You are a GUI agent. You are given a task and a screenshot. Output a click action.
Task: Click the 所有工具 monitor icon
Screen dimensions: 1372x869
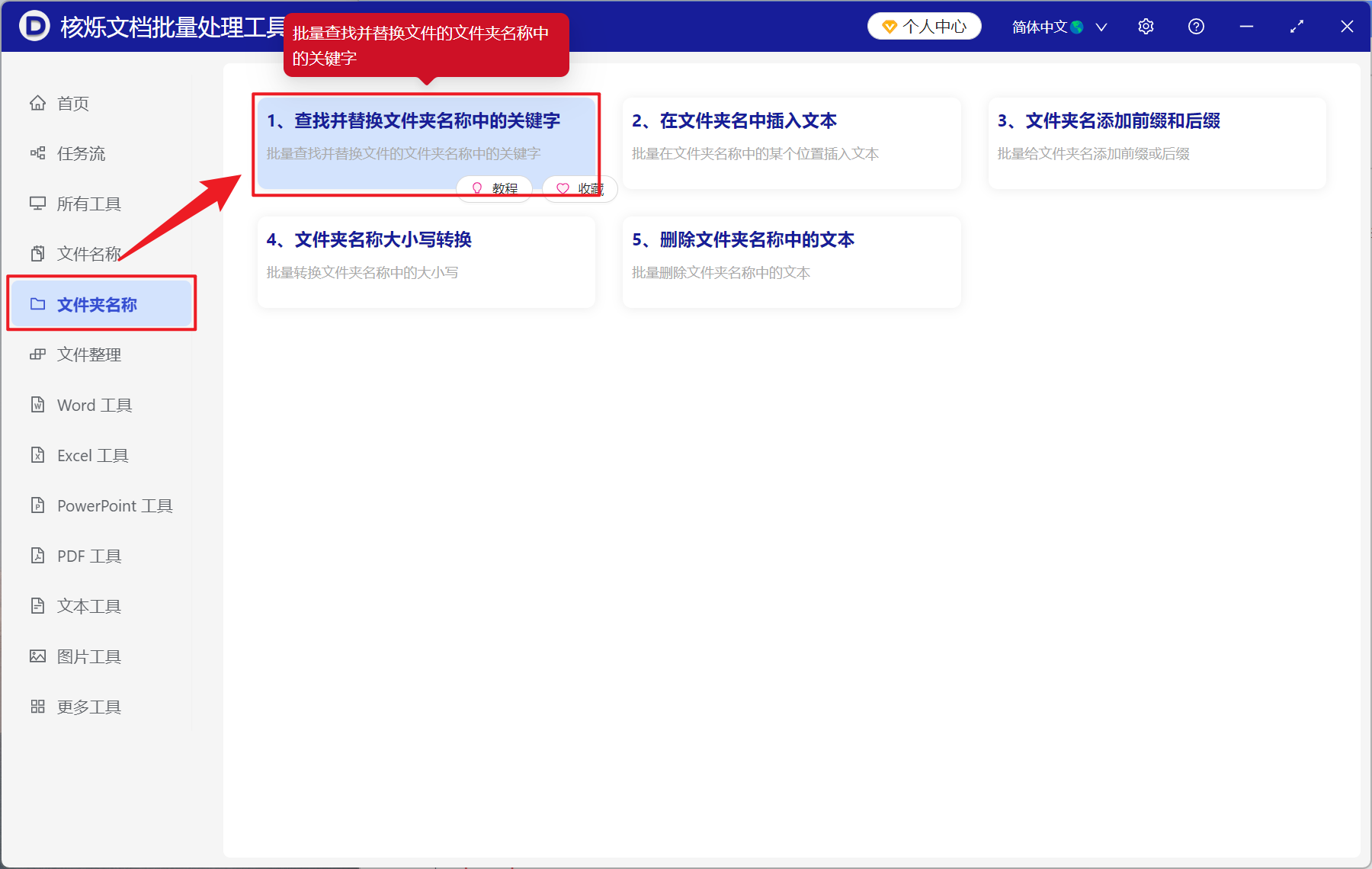pos(38,203)
